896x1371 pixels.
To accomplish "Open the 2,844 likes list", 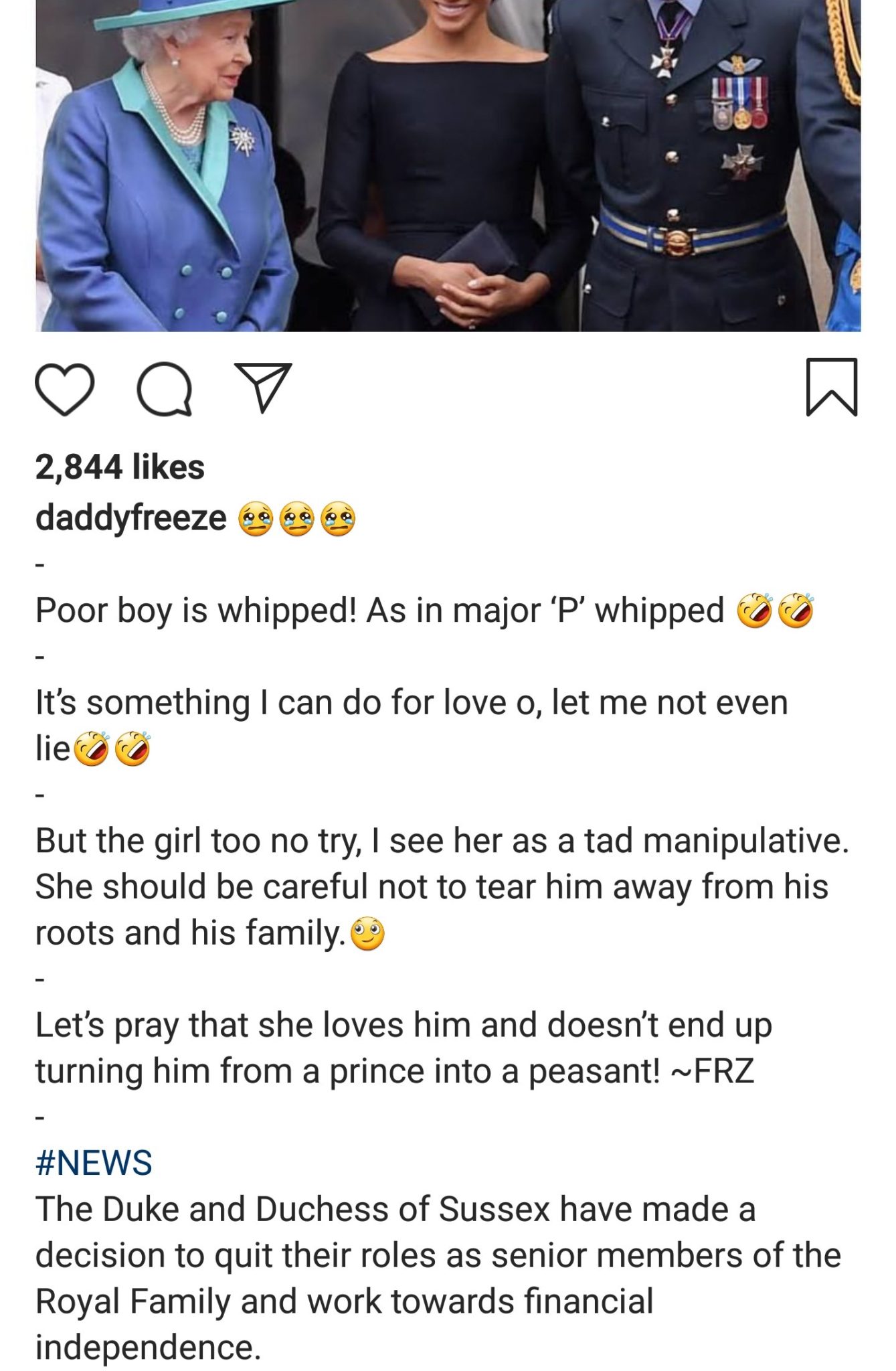I will (x=120, y=467).
